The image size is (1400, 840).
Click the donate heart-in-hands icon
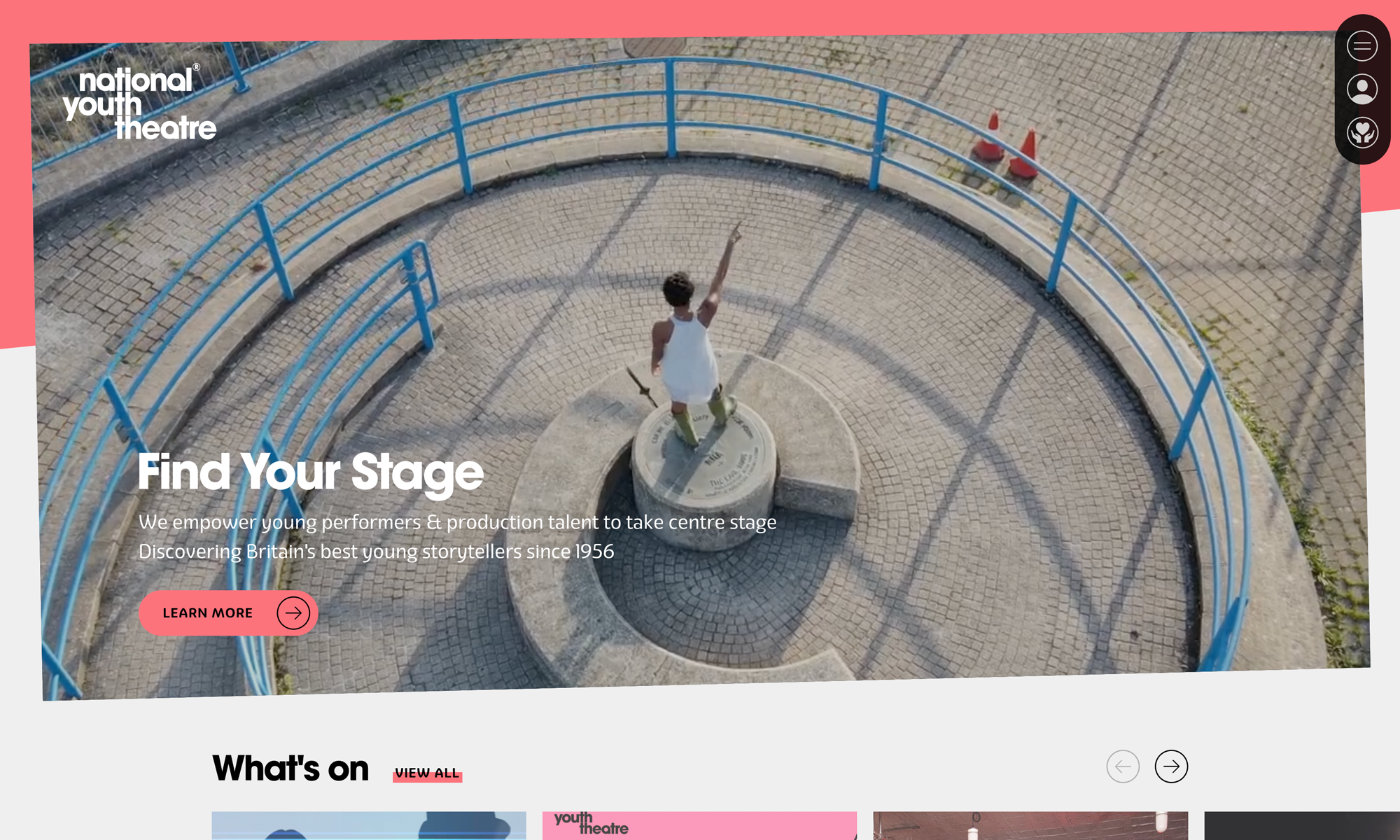tap(1361, 132)
